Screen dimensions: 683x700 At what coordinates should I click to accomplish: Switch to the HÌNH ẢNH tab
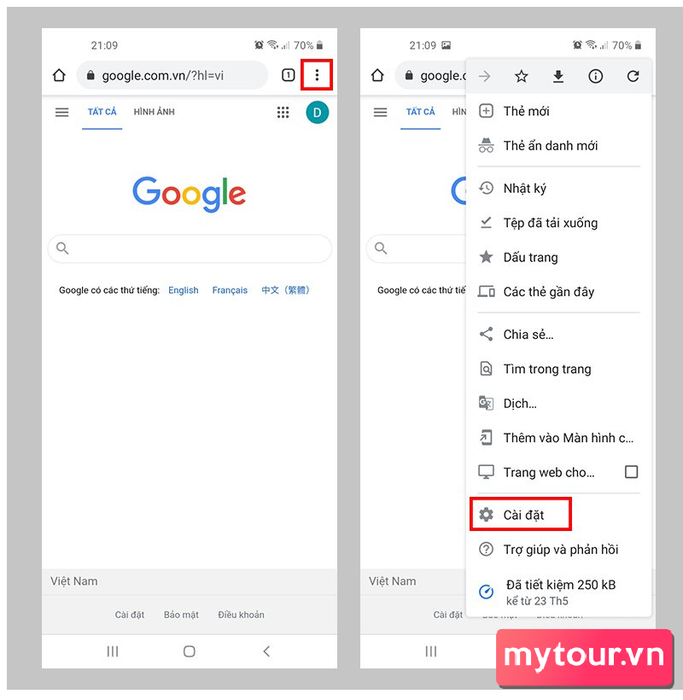tap(154, 112)
